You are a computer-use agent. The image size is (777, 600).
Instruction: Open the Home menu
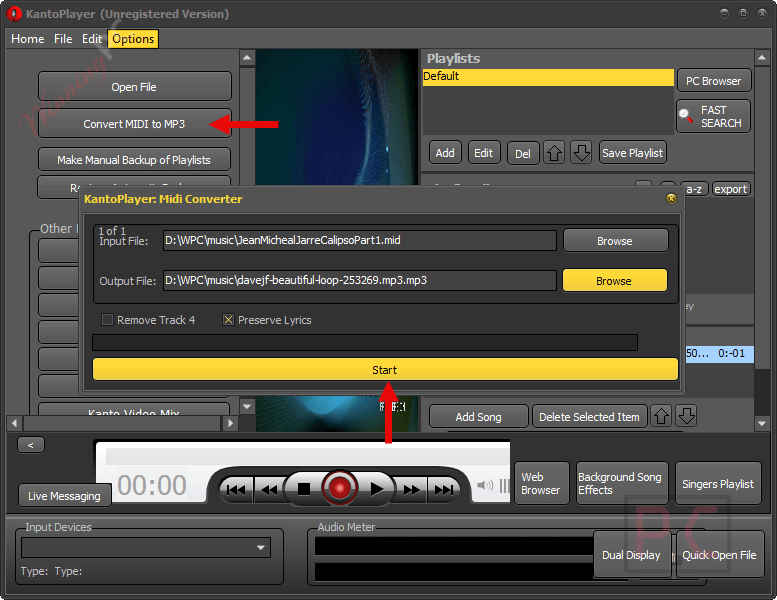[28, 39]
